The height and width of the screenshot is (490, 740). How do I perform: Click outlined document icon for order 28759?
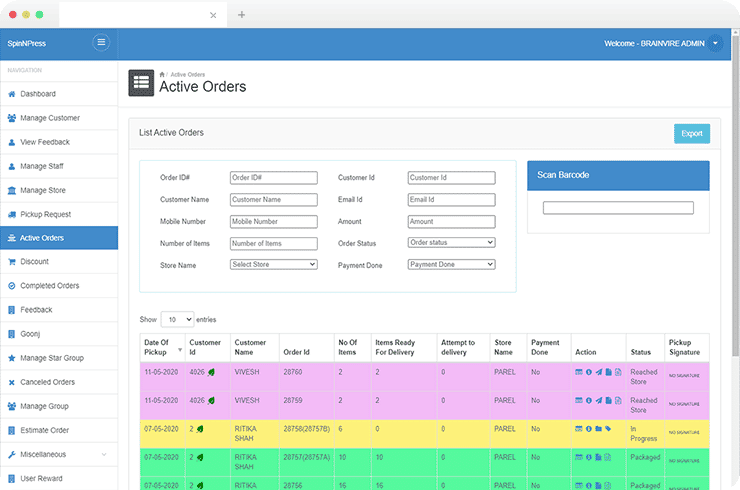618,400
